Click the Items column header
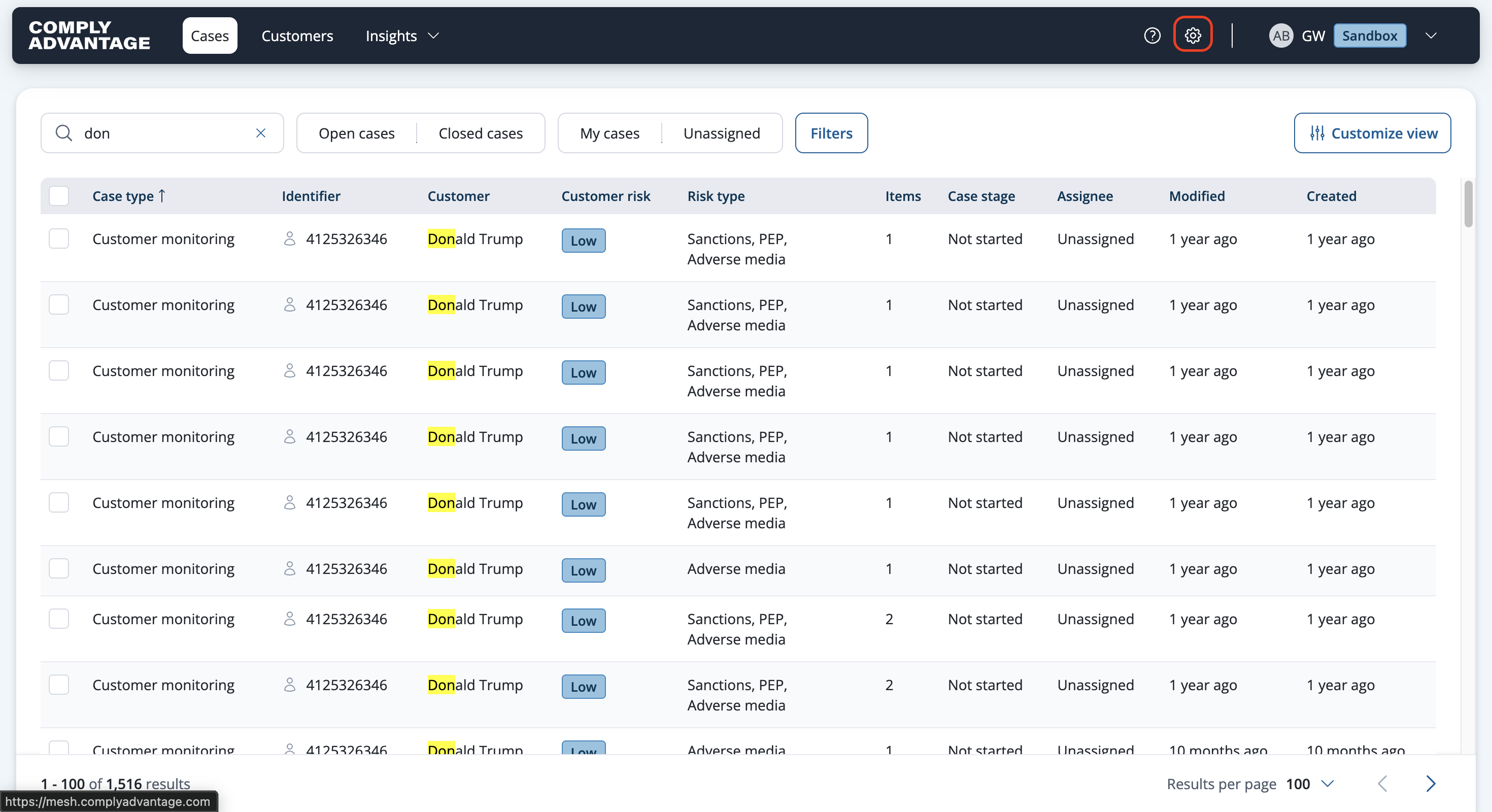 pos(903,196)
